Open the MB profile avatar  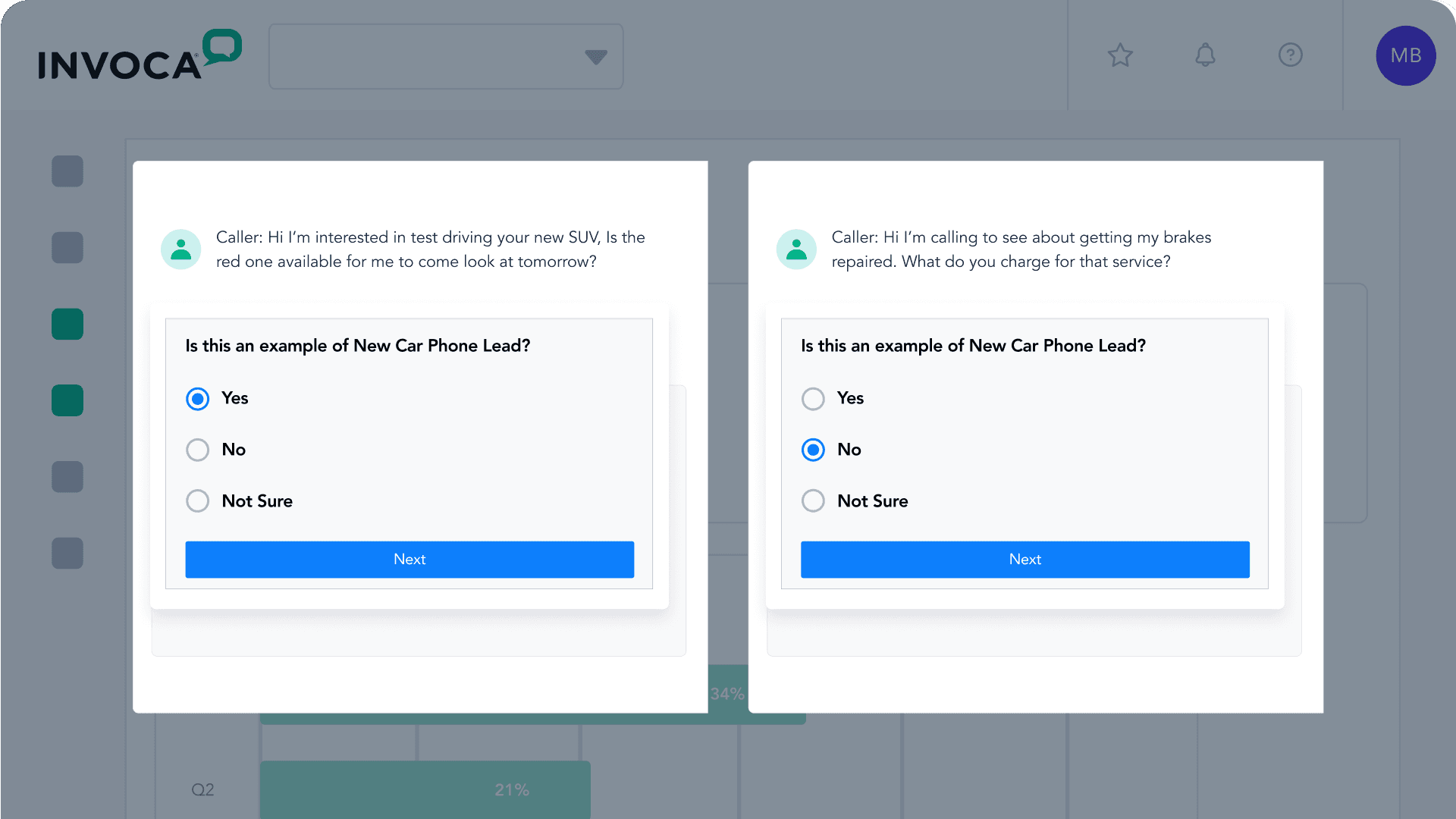click(1406, 55)
